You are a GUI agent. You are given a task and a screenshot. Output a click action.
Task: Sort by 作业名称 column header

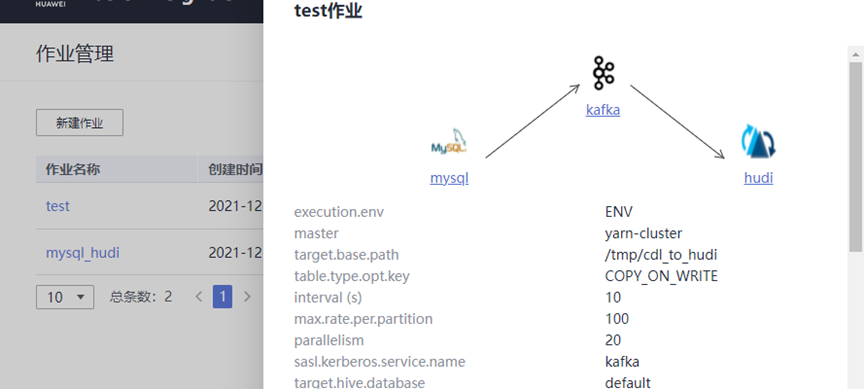click(72, 169)
